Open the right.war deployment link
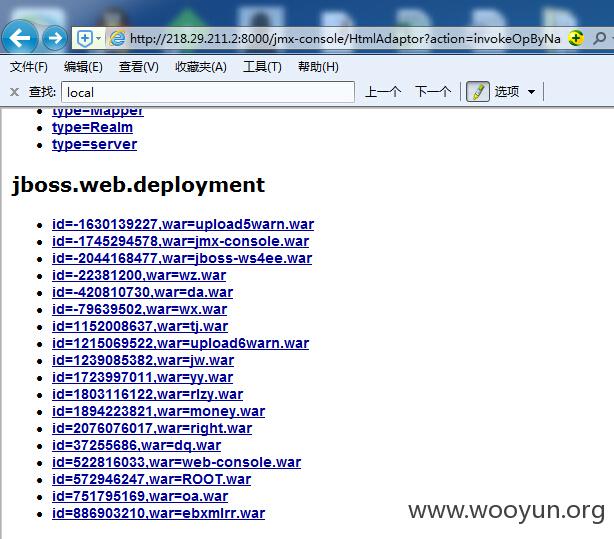This screenshot has width=614, height=539. pos(152,429)
